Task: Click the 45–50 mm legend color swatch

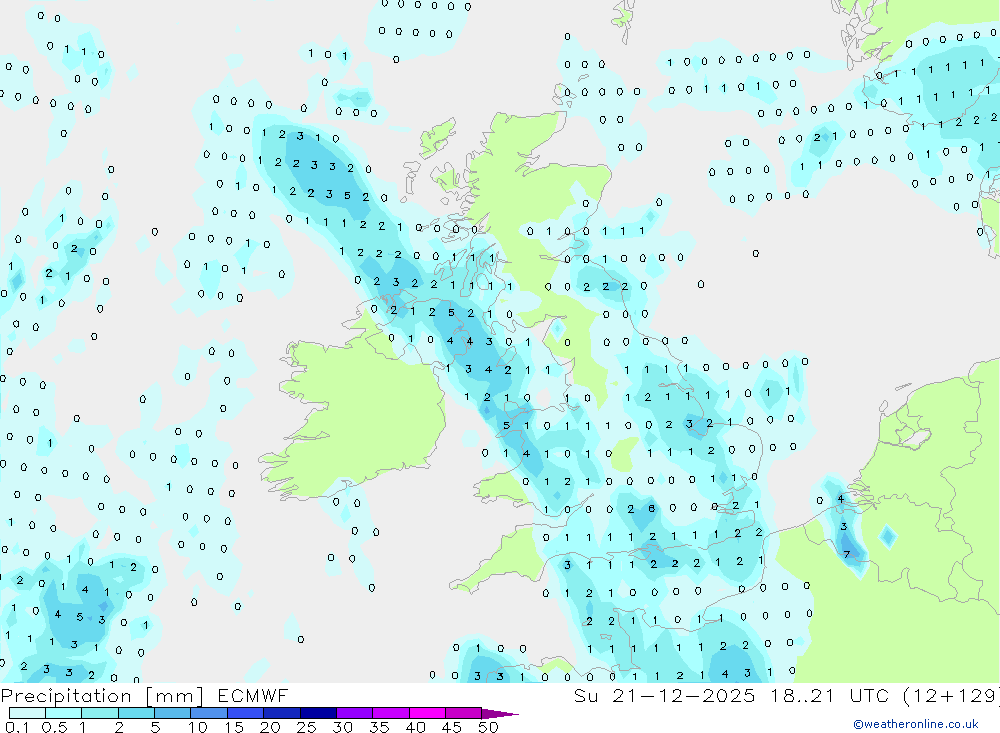Action: tap(464, 713)
